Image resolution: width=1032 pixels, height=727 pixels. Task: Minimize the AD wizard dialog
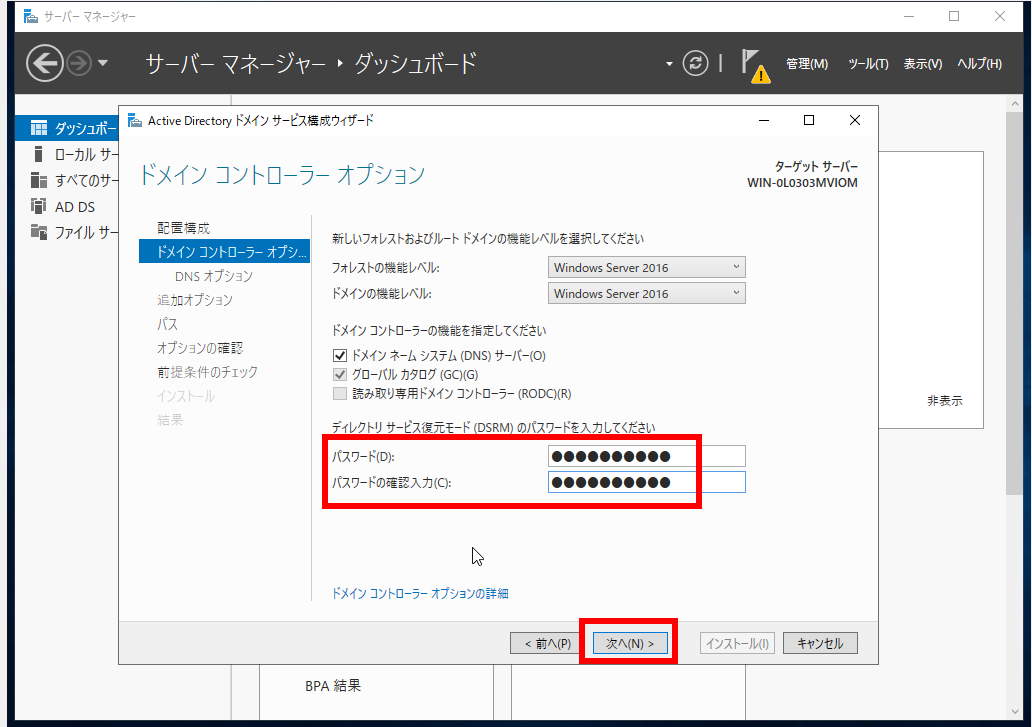click(x=763, y=120)
